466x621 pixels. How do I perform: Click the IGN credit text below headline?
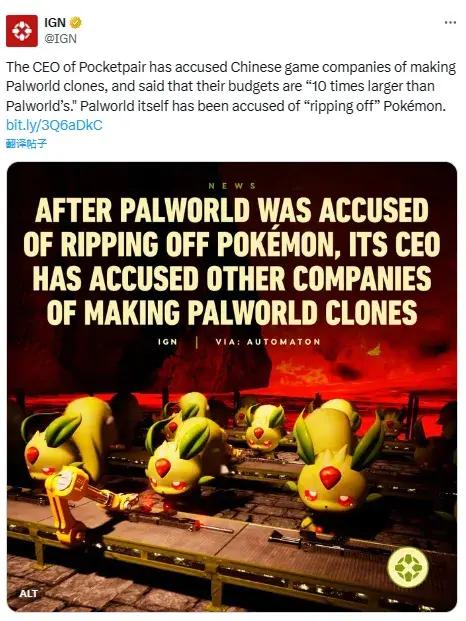click(168, 342)
